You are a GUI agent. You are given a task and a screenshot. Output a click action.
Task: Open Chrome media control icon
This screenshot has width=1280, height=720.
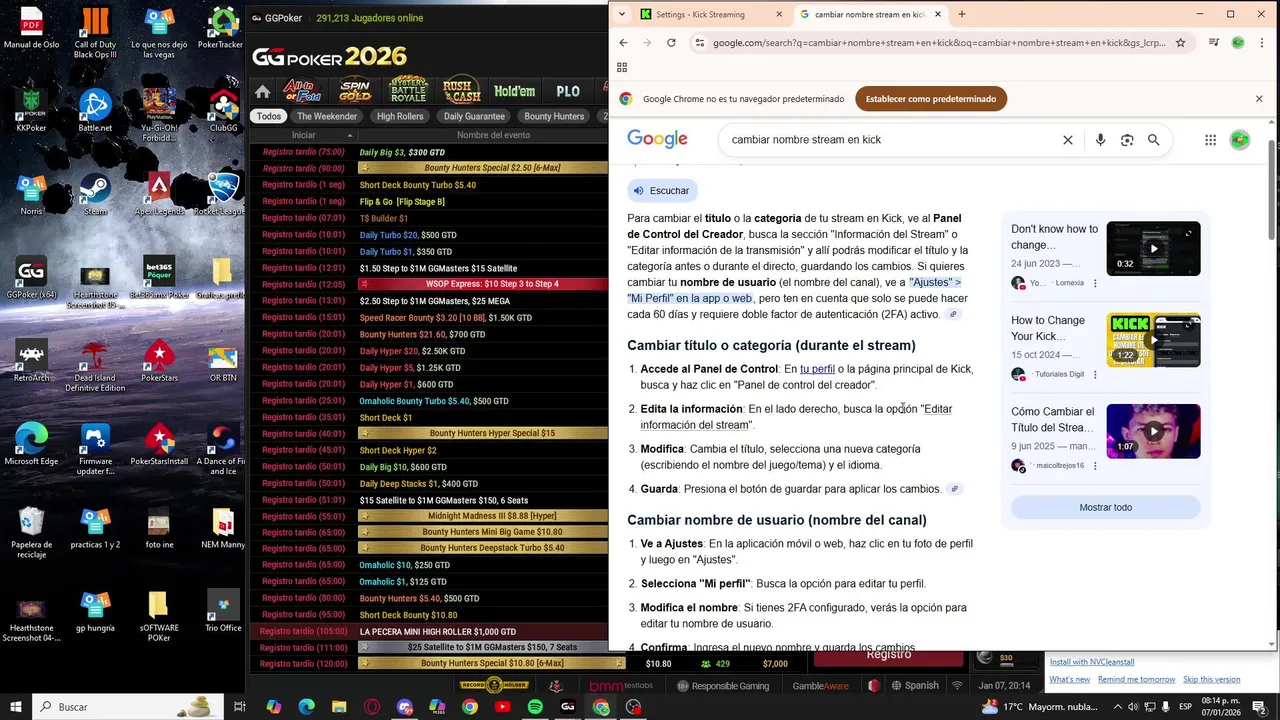coord(1213,43)
